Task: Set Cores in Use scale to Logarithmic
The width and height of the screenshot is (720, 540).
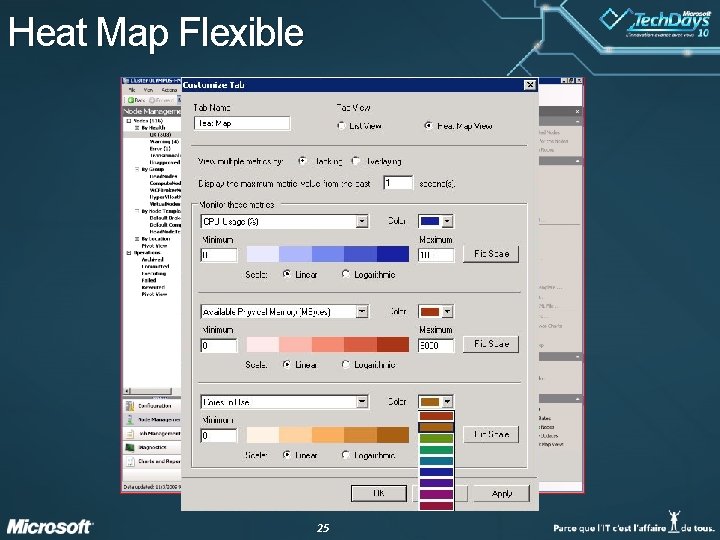Action: pyautogui.click(x=345, y=455)
